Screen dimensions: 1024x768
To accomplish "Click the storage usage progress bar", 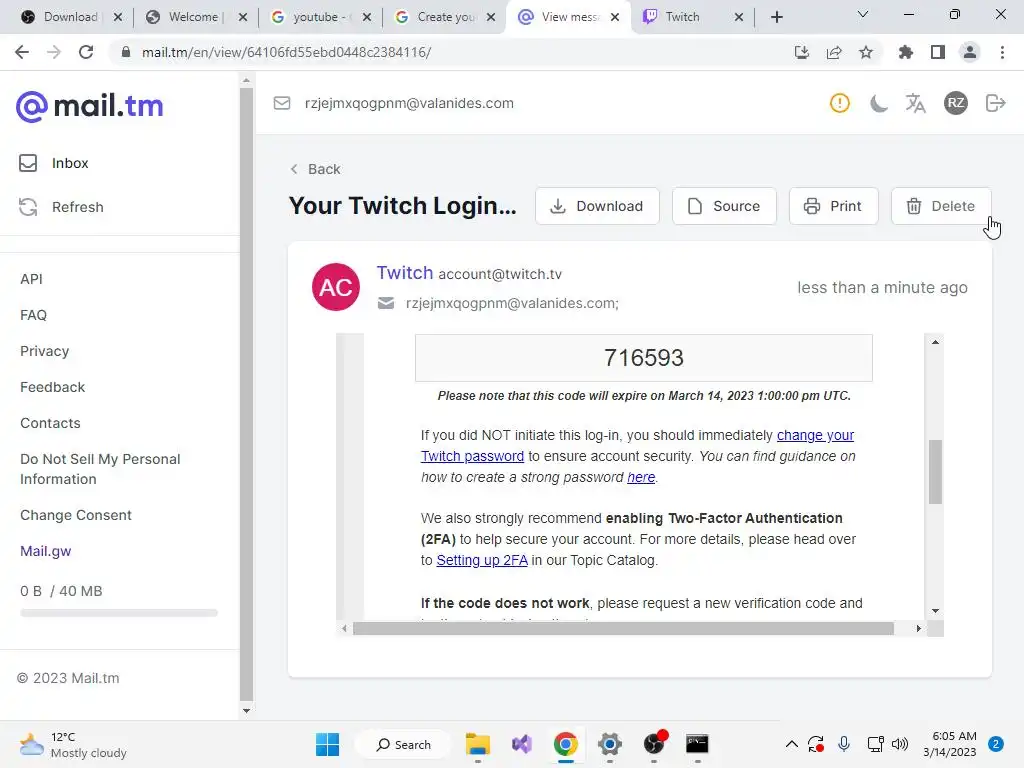I will [x=119, y=613].
